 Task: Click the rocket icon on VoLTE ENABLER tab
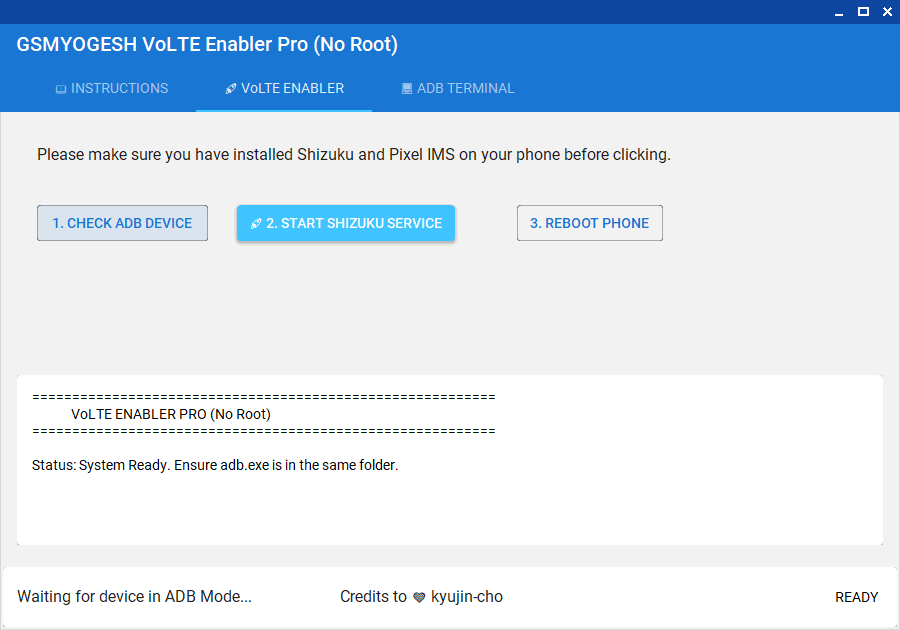click(x=231, y=89)
